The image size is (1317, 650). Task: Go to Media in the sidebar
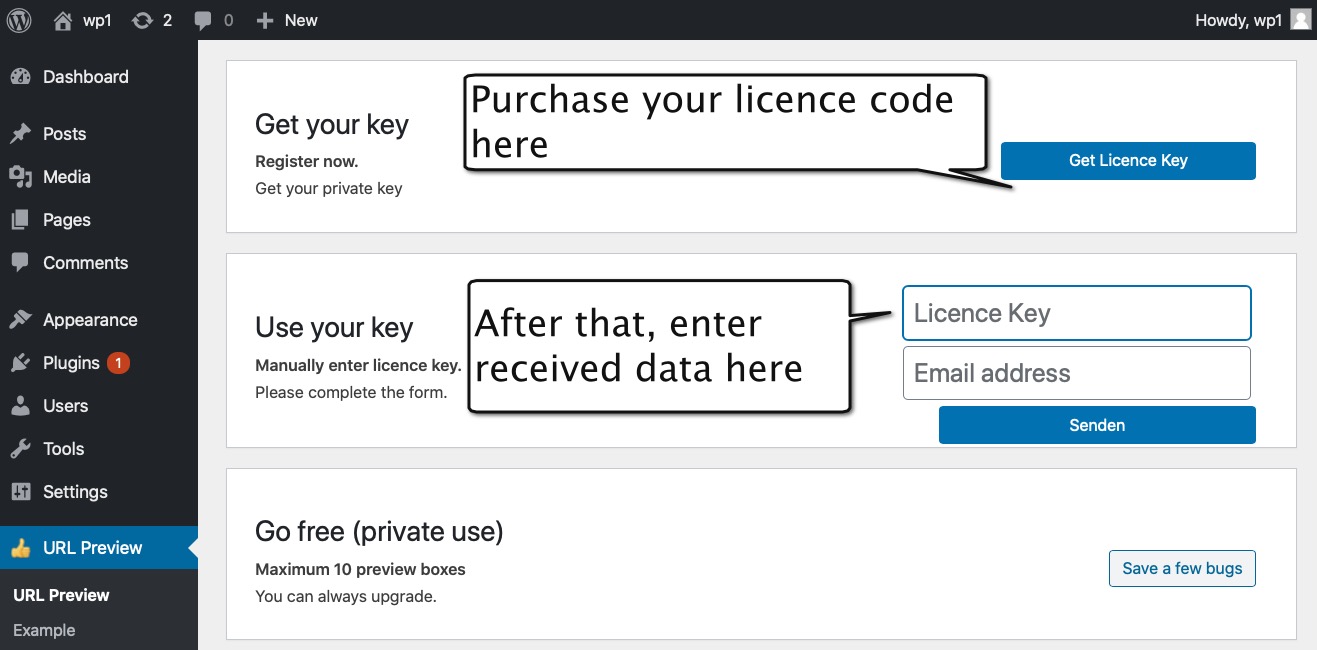coord(67,177)
